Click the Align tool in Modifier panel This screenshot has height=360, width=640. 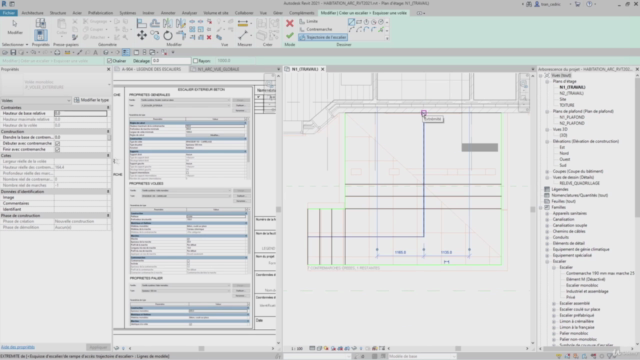(142, 23)
